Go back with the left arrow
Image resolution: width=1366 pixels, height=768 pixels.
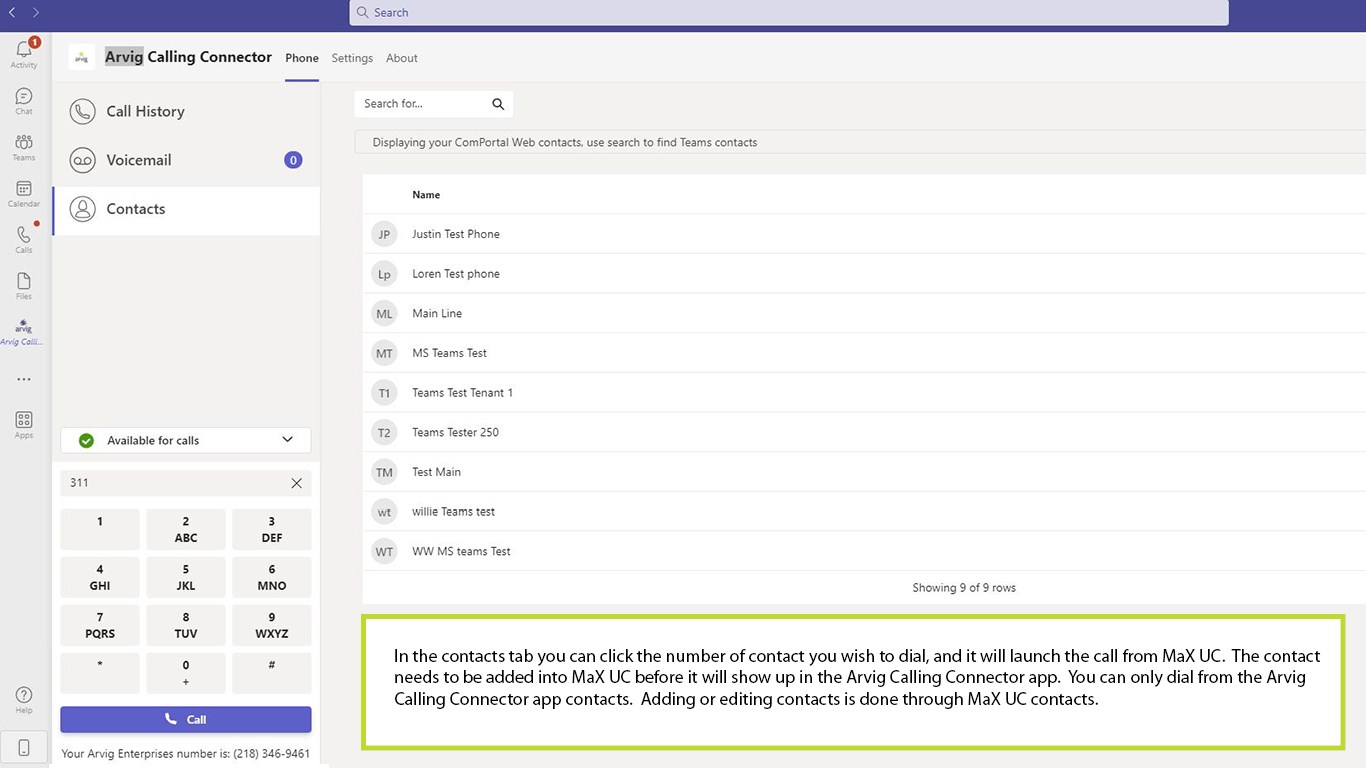12,12
